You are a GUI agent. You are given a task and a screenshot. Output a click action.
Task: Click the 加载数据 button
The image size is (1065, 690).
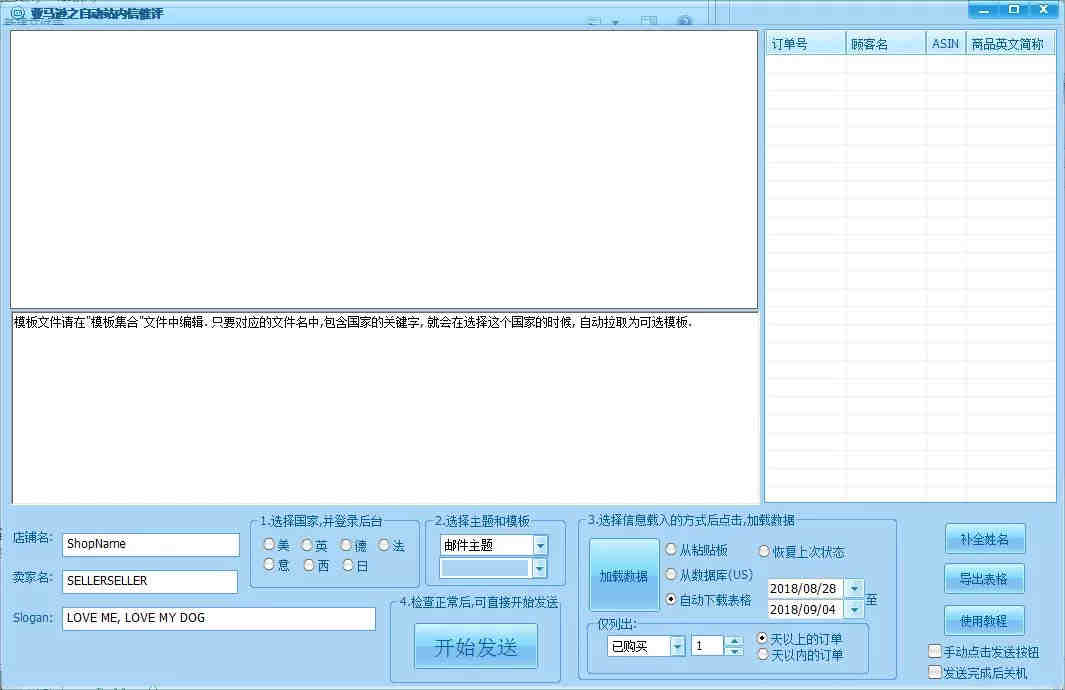(x=624, y=575)
